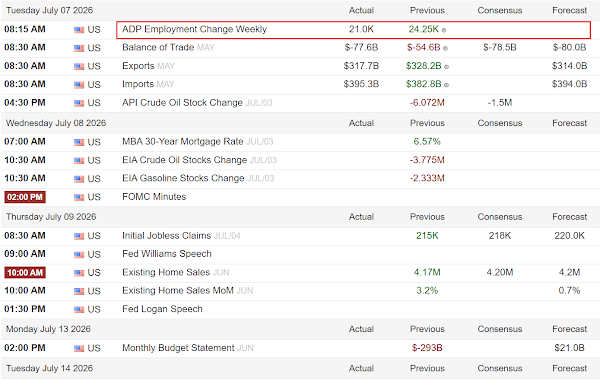The width and height of the screenshot is (600, 380).
Task: Select the Monday July 13 2026 date header
Action: (48, 329)
